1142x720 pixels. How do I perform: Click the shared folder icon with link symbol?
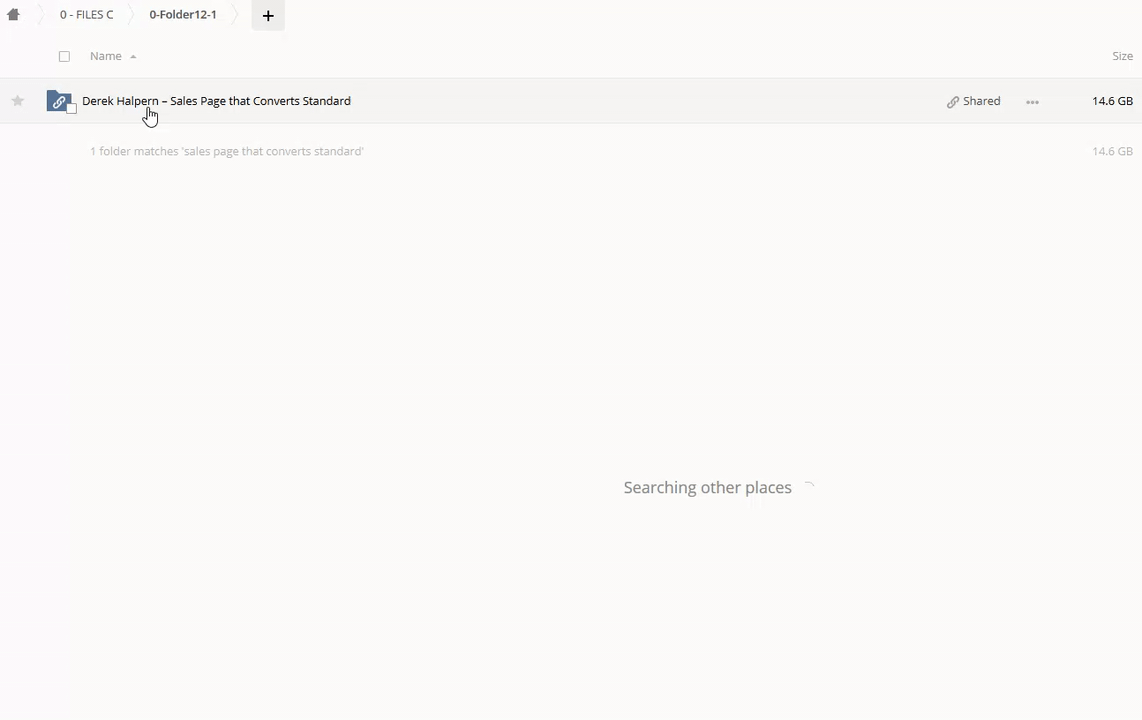[58, 101]
